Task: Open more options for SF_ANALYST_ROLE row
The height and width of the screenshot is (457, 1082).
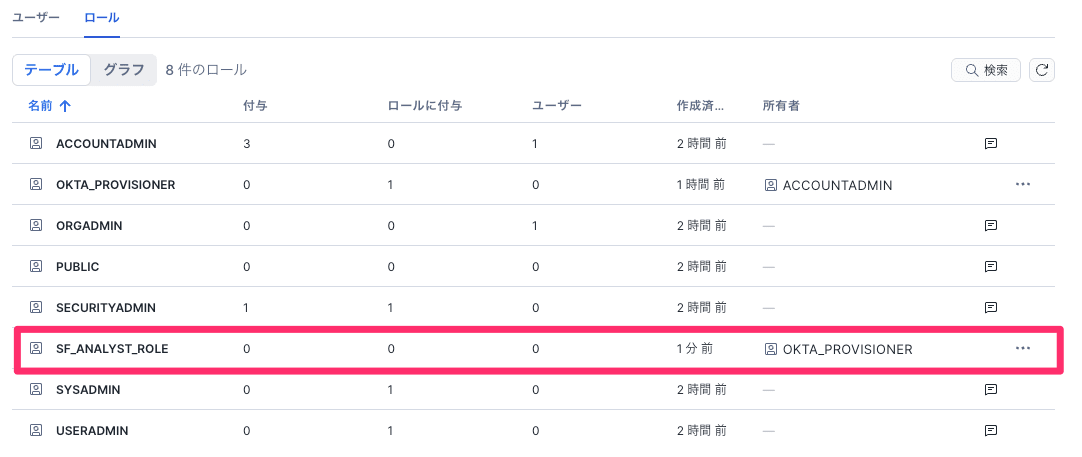Action: [1022, 349]
